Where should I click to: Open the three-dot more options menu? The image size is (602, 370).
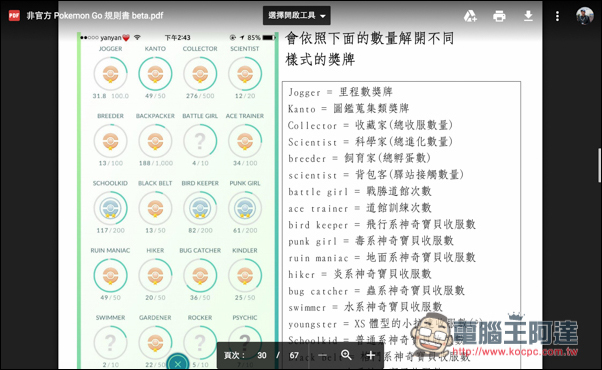557,16
